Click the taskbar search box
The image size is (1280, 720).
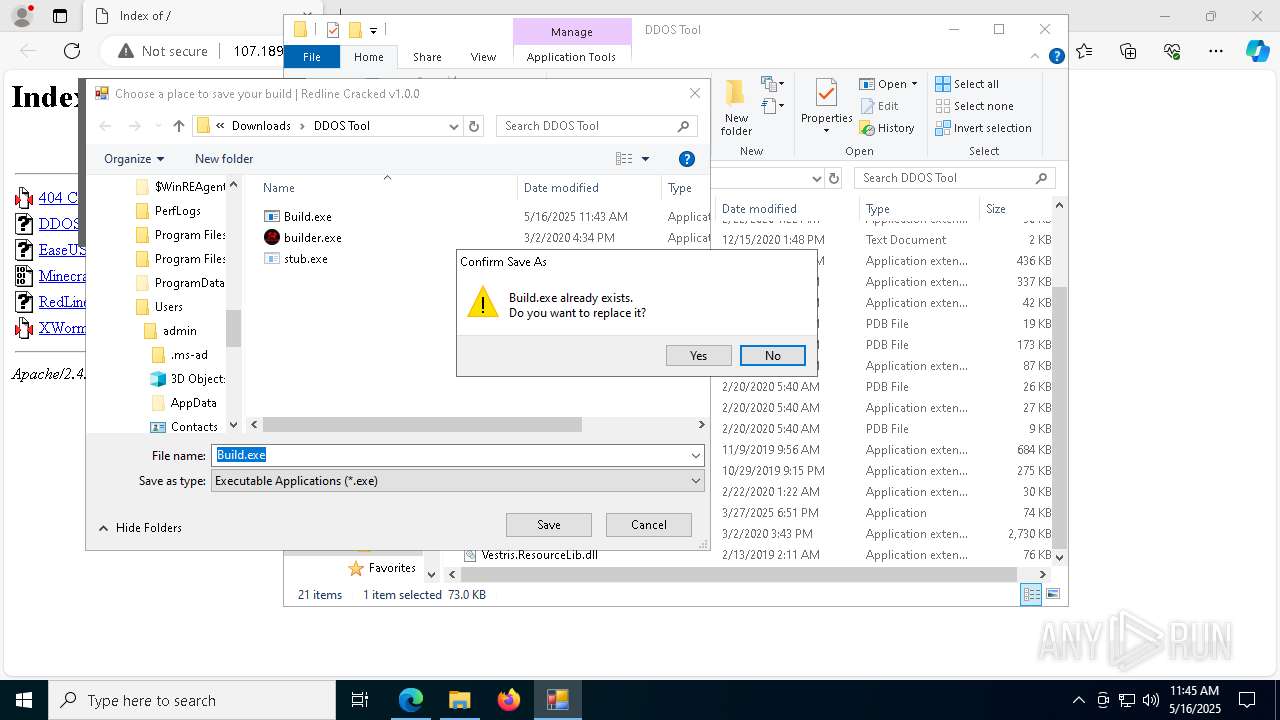192,700
